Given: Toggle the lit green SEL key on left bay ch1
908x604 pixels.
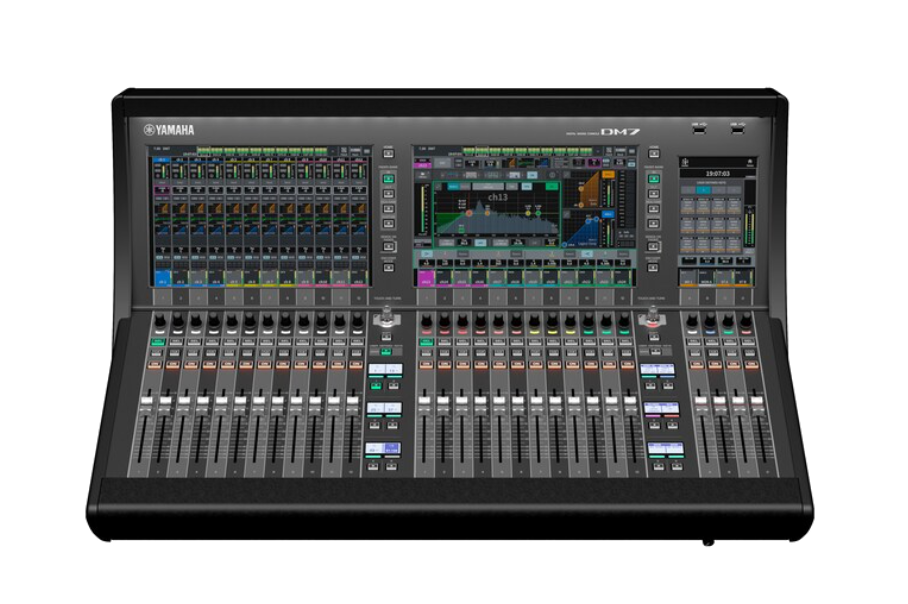Looking at the screenshot, I should point(158,342).
